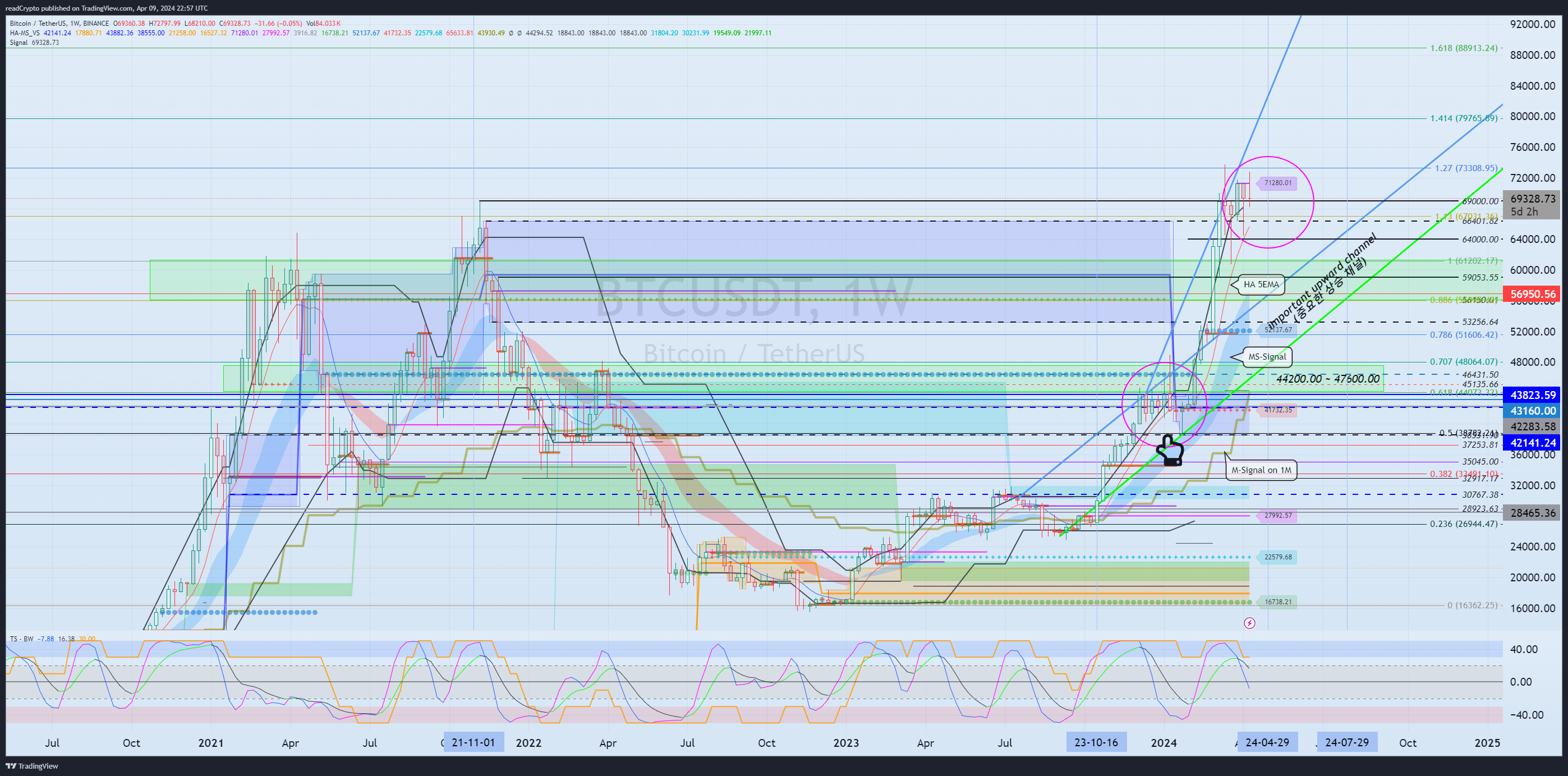
Task: Click the gray 28465.36 price label
Action: pyautogui.click(x=1533, y=513)
